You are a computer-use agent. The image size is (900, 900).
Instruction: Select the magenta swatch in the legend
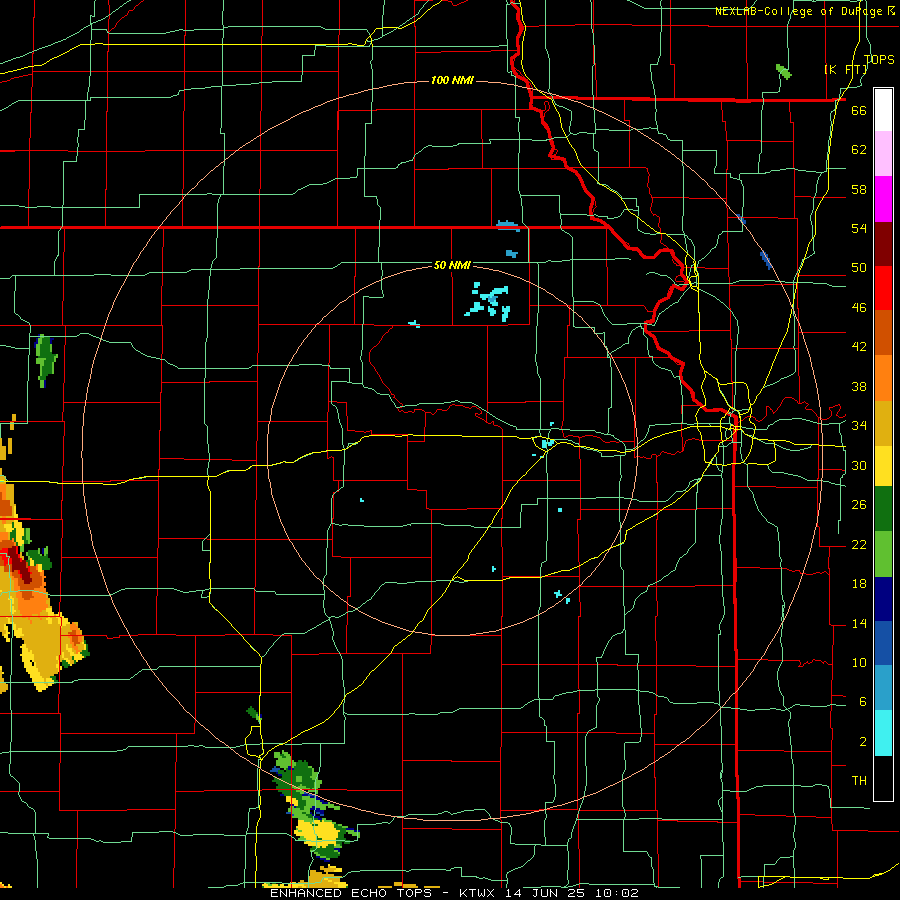click(883, 199)
